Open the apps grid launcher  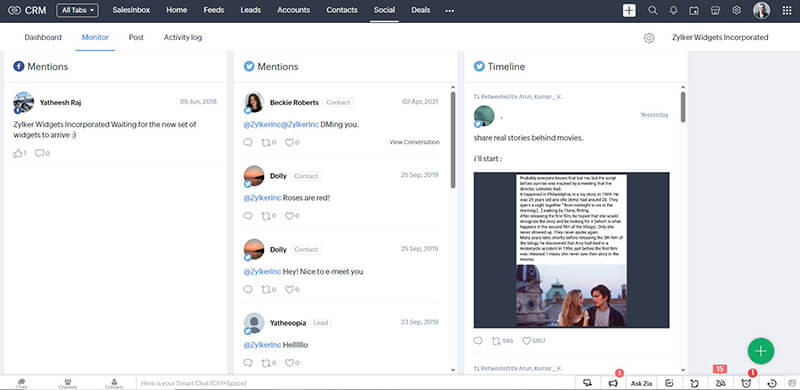(x=787, y=10)
